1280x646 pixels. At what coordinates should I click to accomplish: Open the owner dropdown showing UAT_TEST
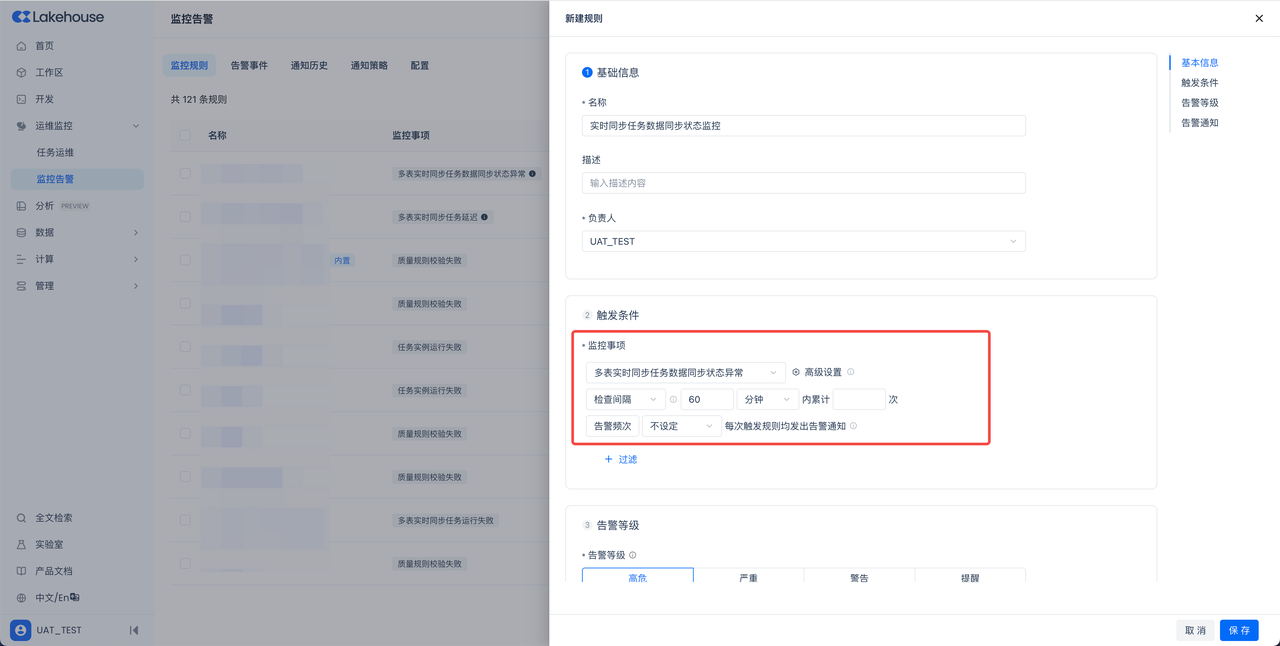pos(803,241)
